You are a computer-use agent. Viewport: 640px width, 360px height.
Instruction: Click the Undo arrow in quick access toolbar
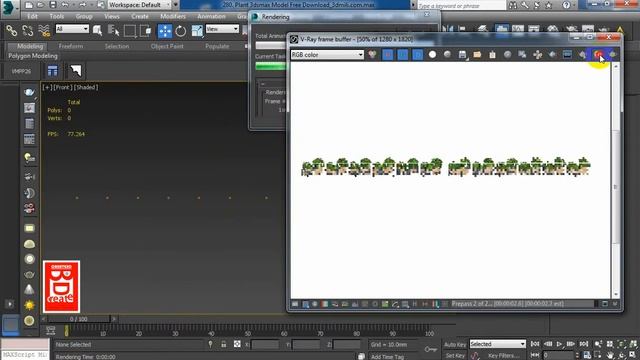point(65,5)
